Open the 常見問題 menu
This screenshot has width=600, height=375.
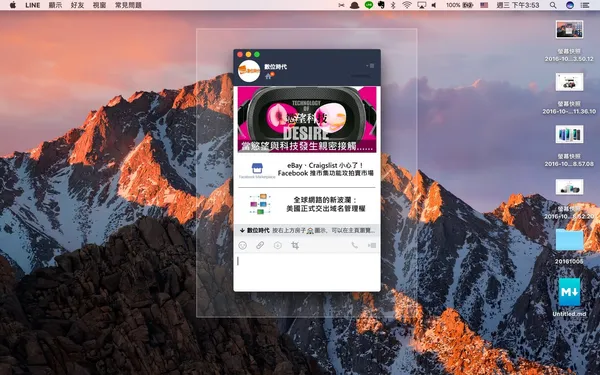tap(128, 5)
